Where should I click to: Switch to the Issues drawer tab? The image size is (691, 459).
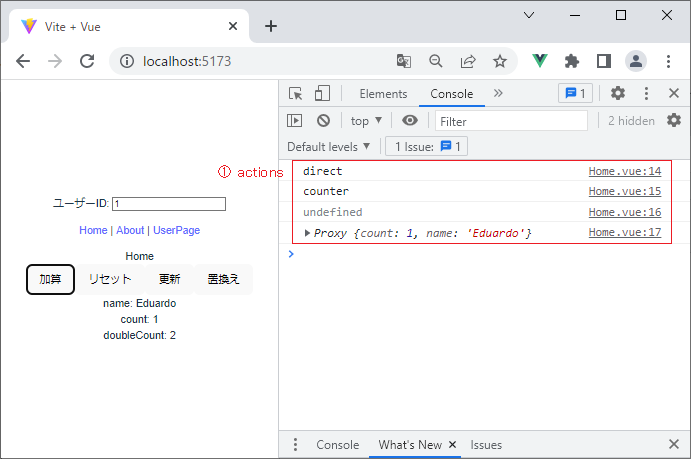(x=486, y=445)
